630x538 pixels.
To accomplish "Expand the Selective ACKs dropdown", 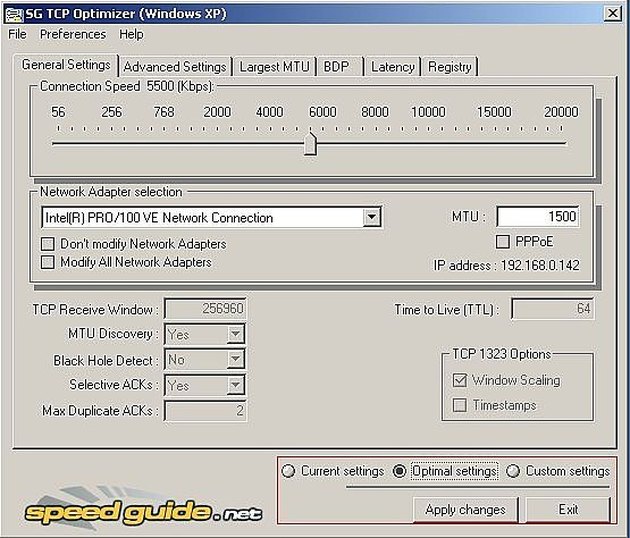I will click(235, 385).
